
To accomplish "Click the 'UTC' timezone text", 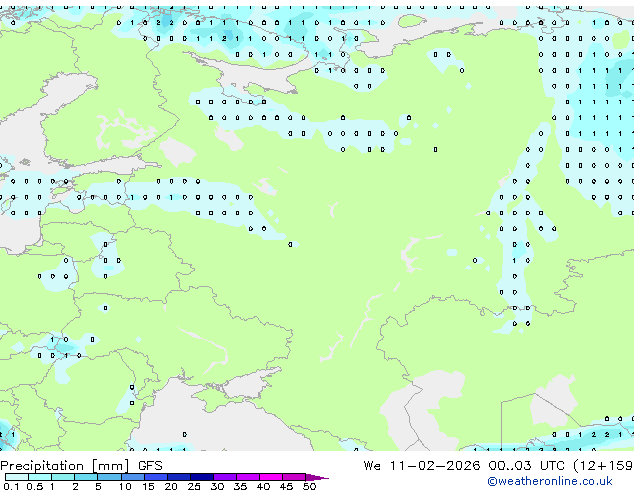I will 552,466.
